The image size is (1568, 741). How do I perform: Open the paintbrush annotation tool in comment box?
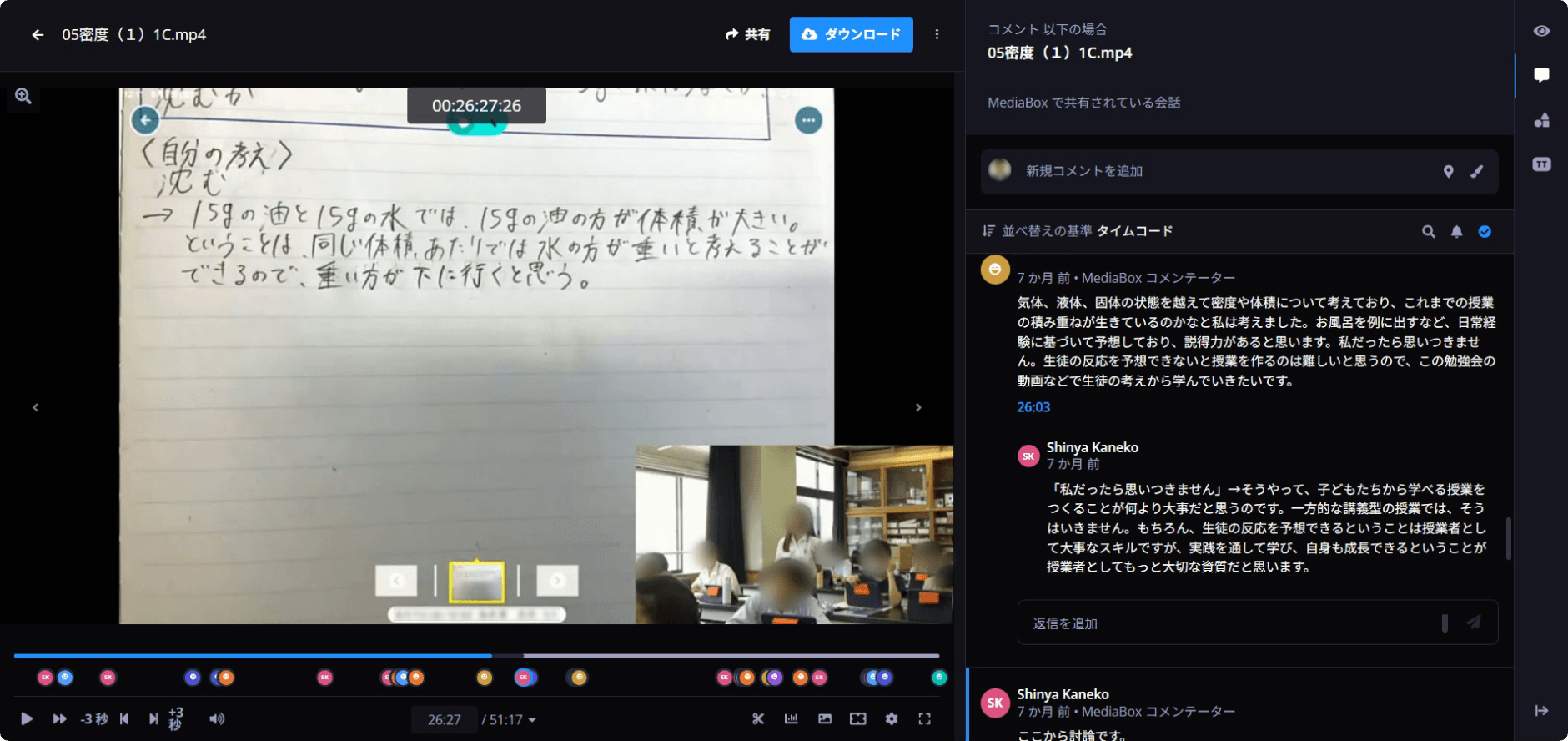pyautogui.click(x=1476, y=171)
